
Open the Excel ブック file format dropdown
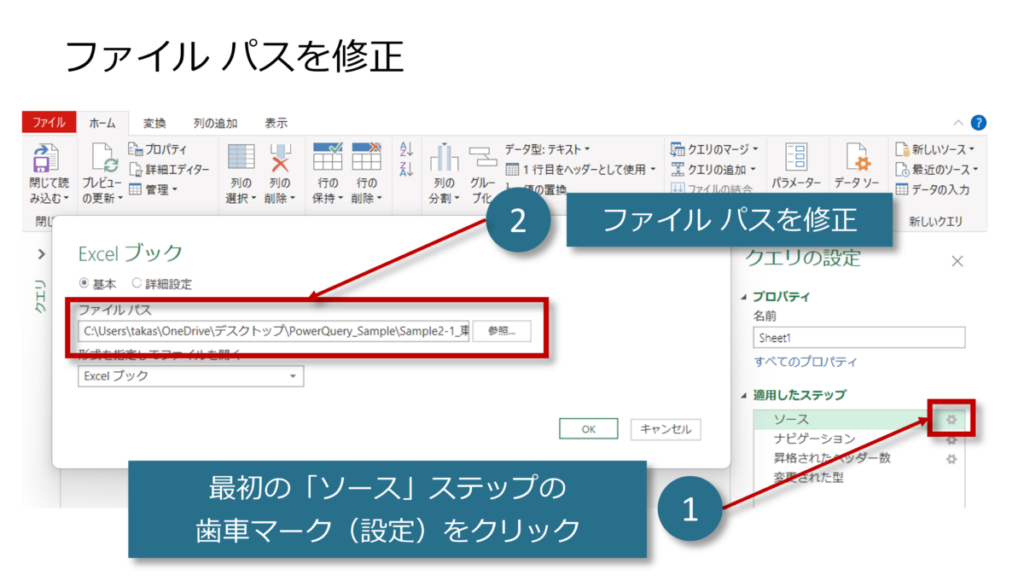tap(190, 376)
